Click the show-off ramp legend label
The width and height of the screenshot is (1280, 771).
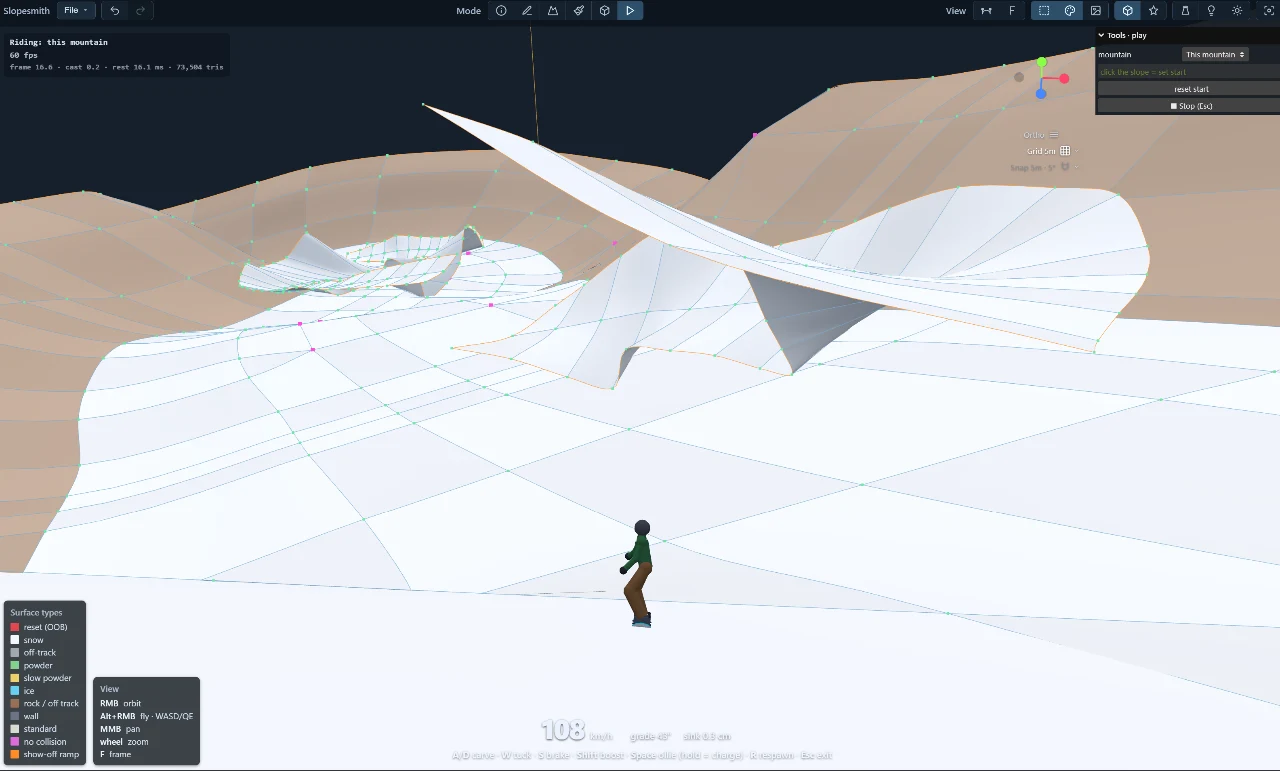point(51,754)
